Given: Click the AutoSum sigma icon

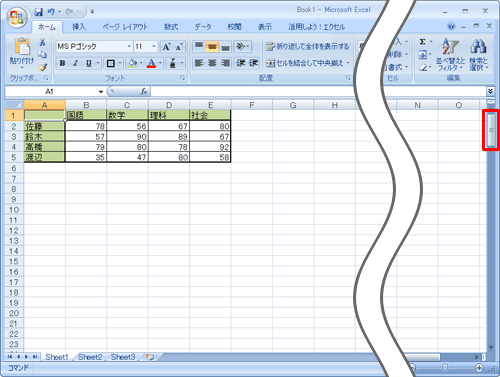Looking at the screenshot, I should [423, 42].
